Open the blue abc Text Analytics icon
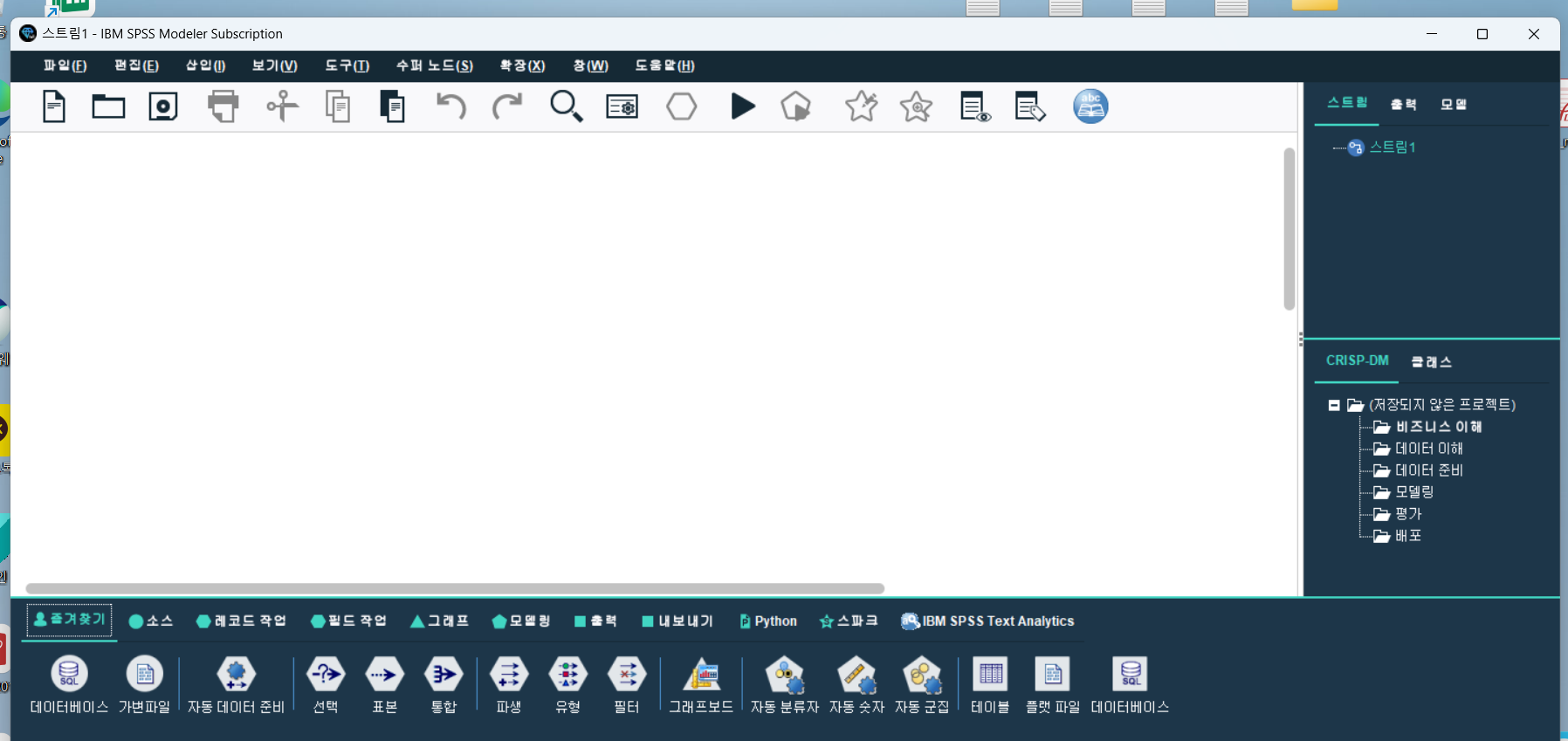Screen dimensions: 1568x741 (1090, 106)
